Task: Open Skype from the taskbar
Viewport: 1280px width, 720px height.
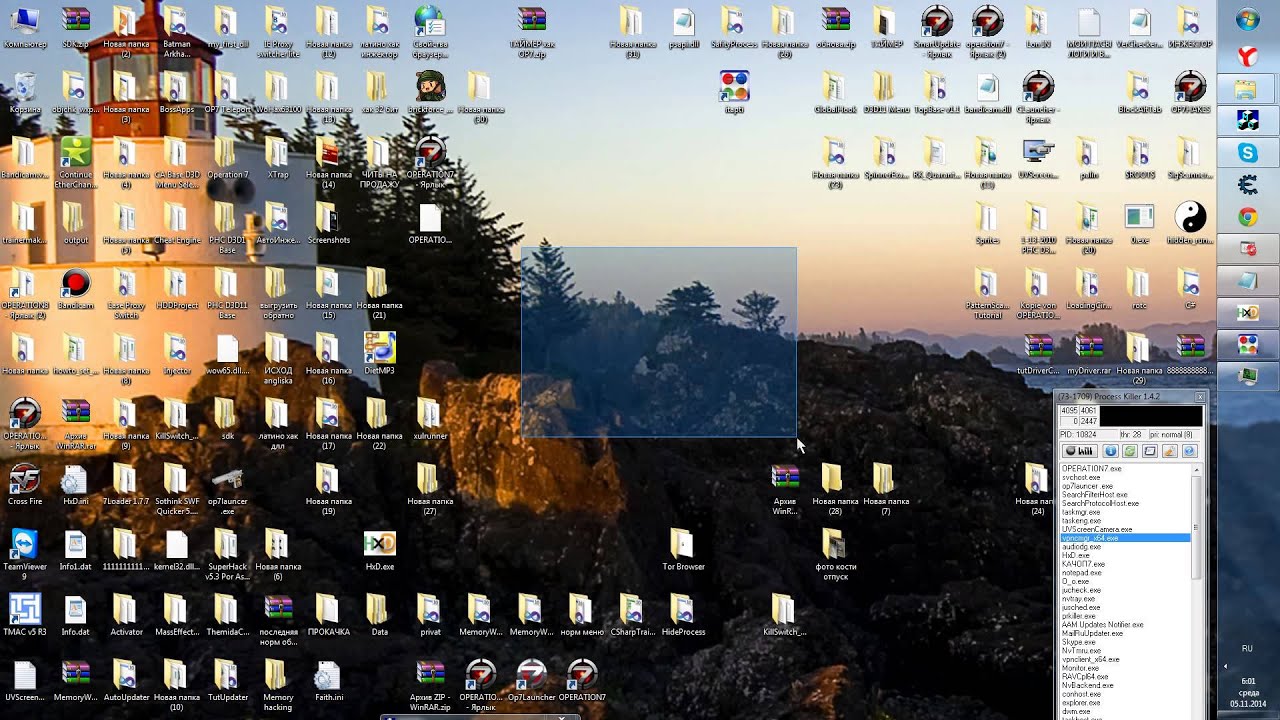Action: [1248, 153]
